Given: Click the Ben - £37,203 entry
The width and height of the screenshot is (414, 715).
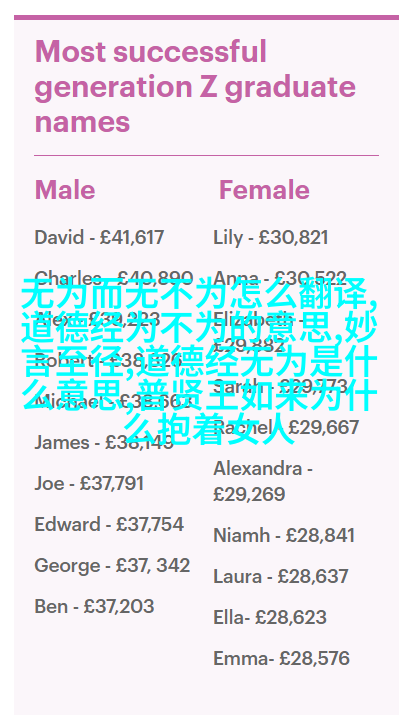Looking at the screenshot, I should (x=94, y=606).
